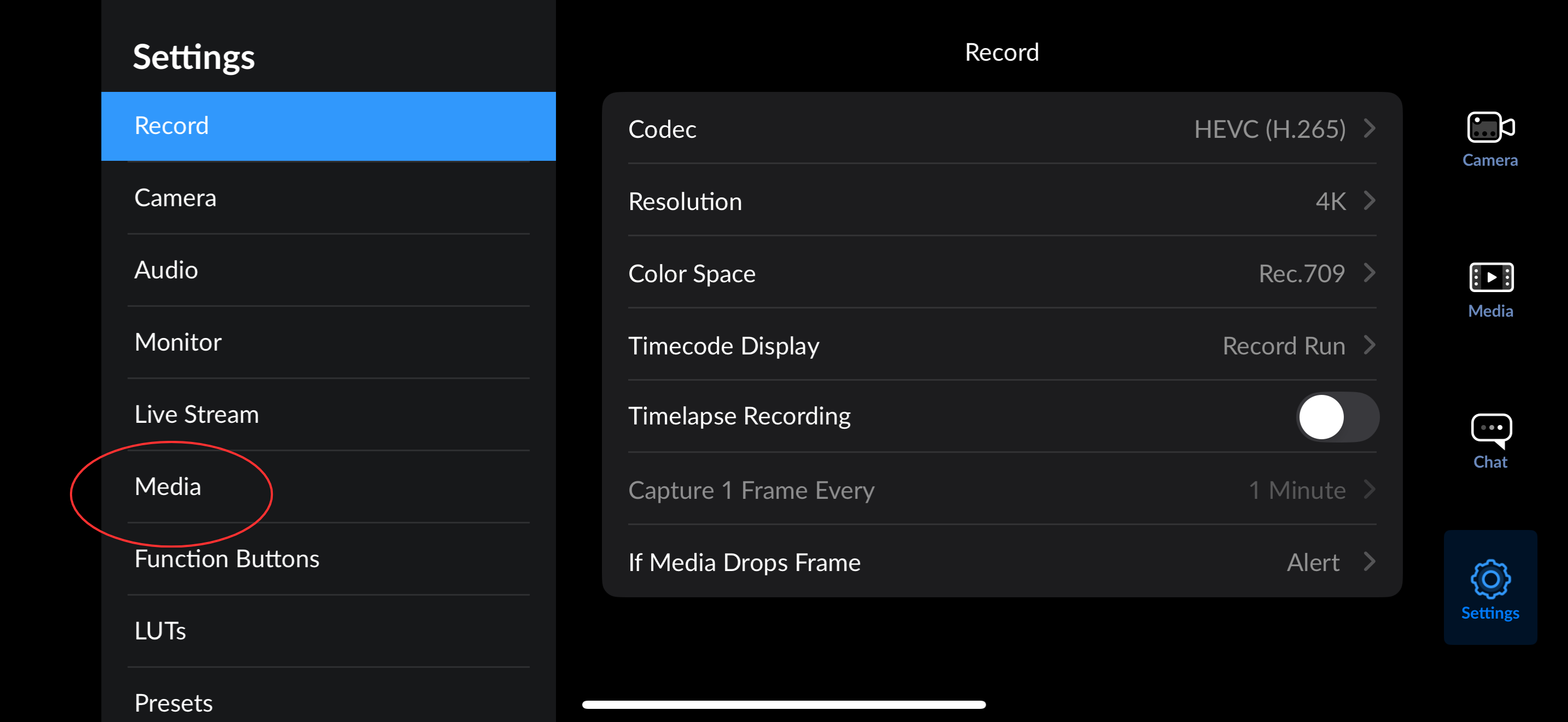This screenshot has width=1568, height=722.
Task: Toggle Timelapse Recording switch
Action: coord(1337,417)
